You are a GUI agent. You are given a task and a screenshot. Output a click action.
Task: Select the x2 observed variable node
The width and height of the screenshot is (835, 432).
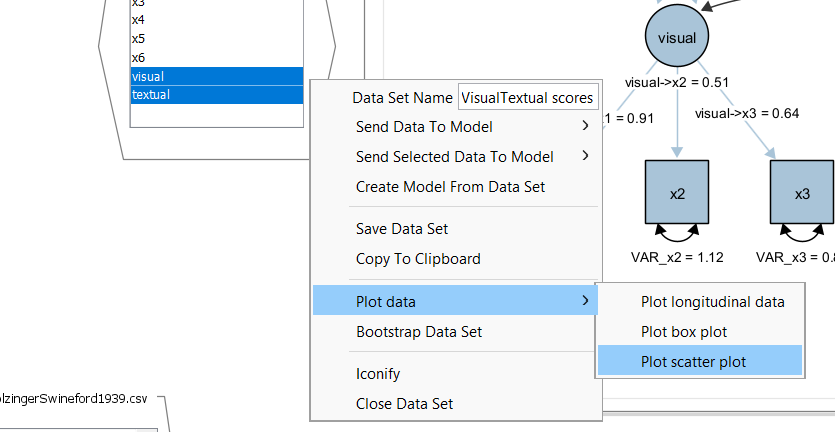(677, 193)
